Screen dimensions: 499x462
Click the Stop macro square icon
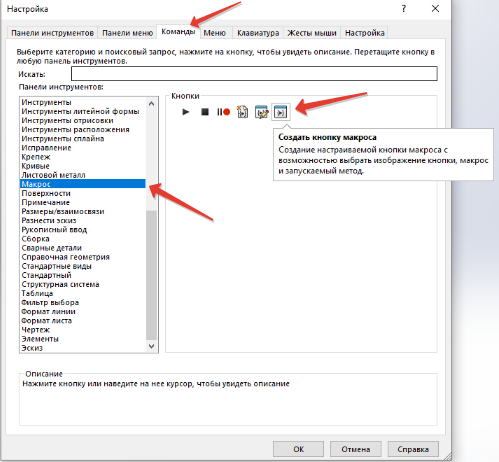pyautogui.click(x=205, y=112)
